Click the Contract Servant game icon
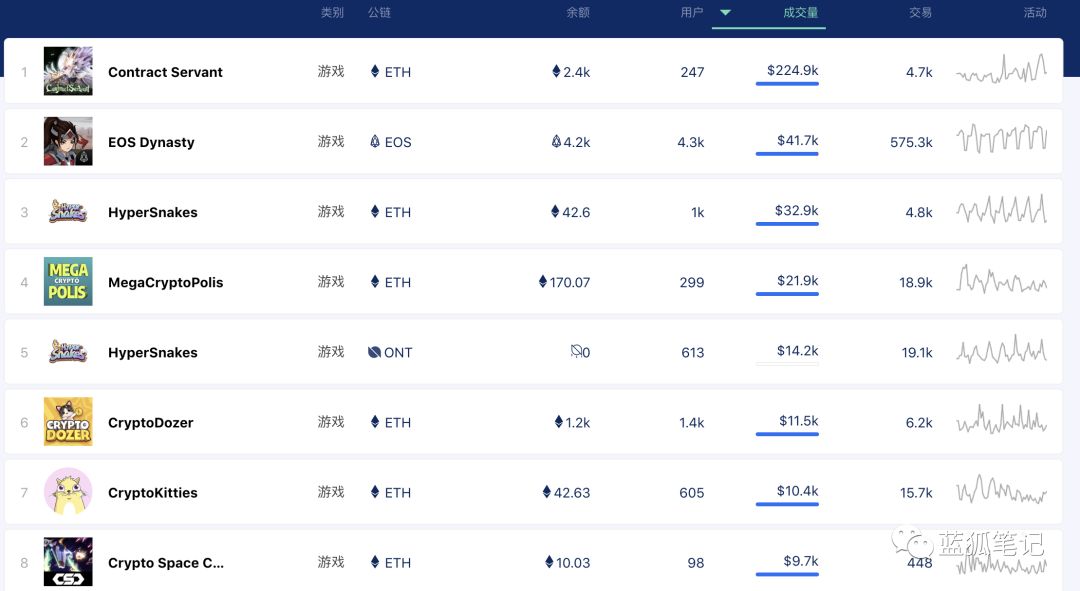The image size is (1080, 591). point(68,71)
